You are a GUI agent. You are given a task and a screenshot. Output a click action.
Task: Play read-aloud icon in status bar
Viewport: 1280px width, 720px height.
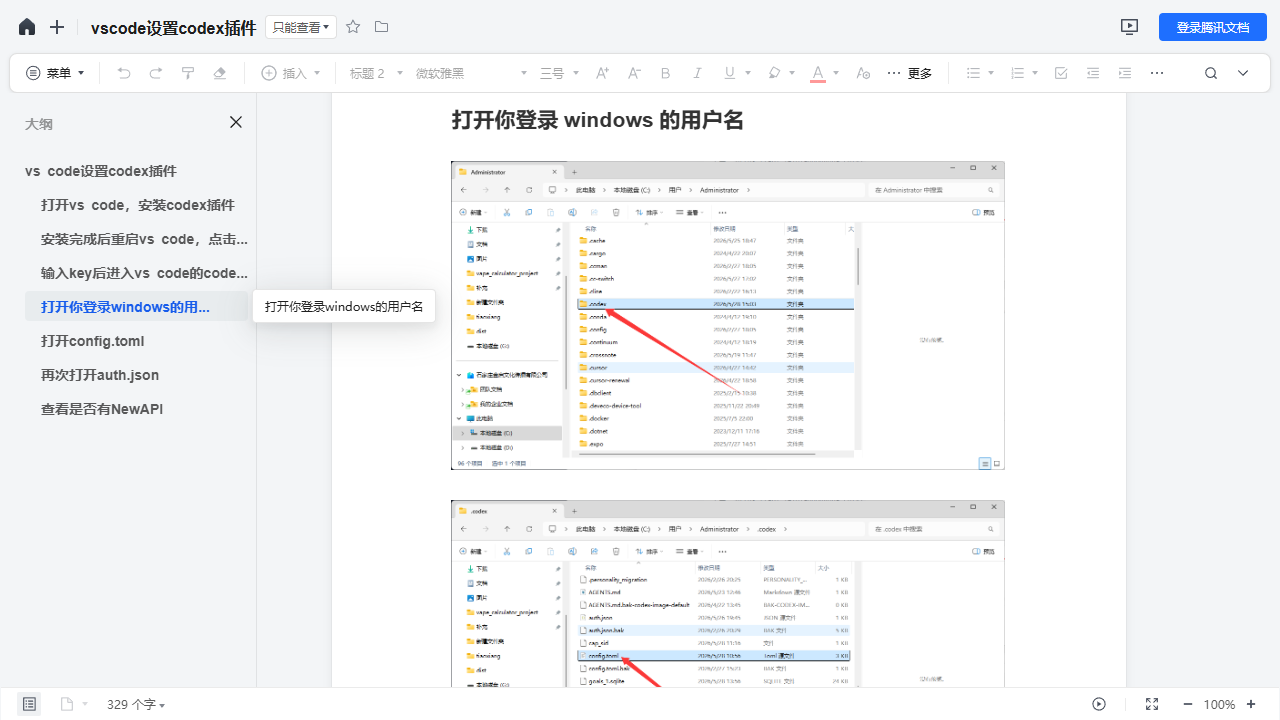(1099, 704)
